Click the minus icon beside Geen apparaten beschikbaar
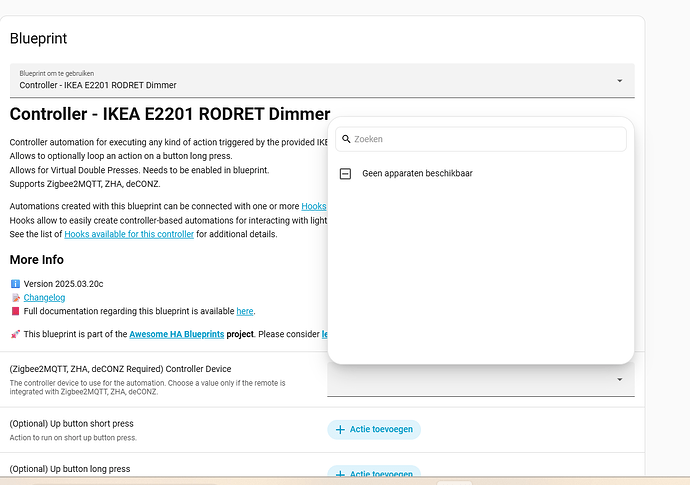The width and height of the screenshot is (690, 485). (x=345, y=174)
